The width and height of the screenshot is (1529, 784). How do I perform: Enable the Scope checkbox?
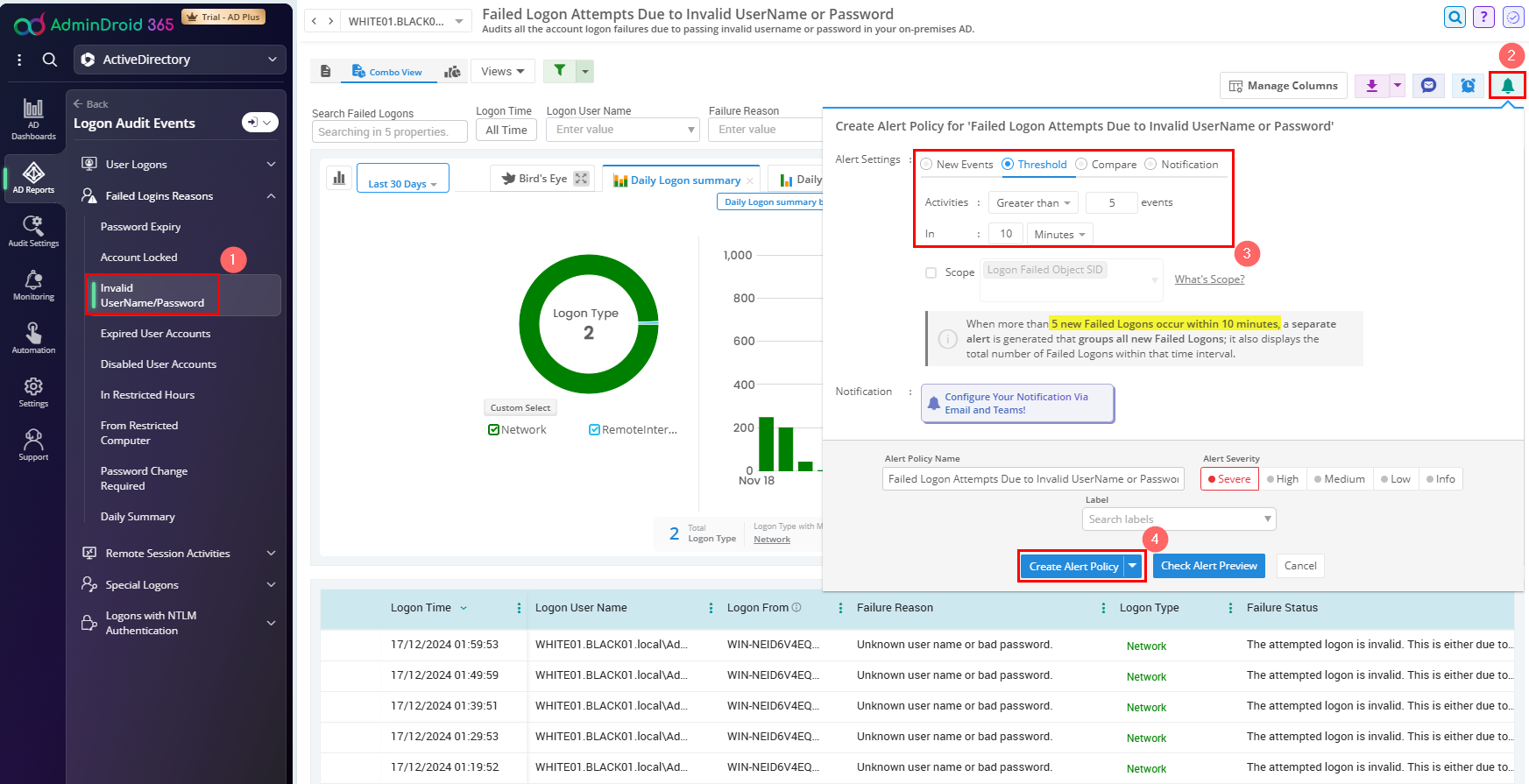pyautogui.click(x=931, y=272)
